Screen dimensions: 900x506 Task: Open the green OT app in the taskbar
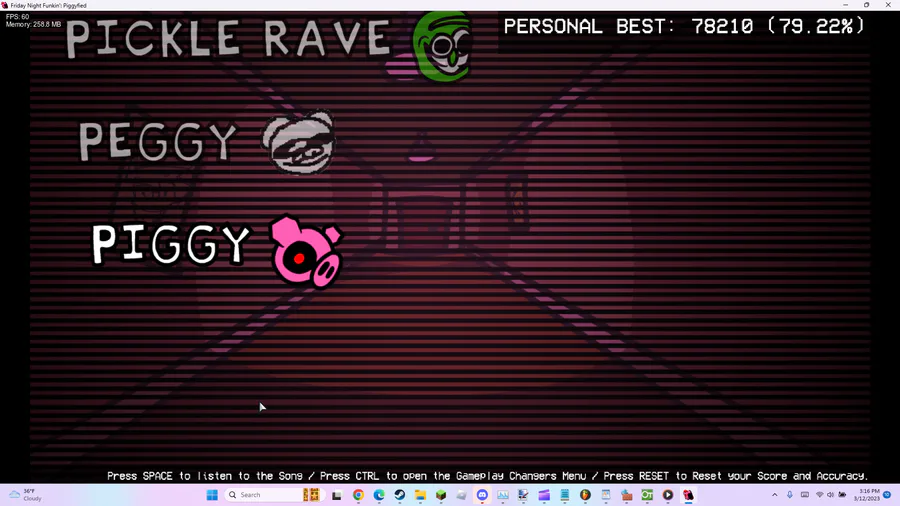(647, 495)
